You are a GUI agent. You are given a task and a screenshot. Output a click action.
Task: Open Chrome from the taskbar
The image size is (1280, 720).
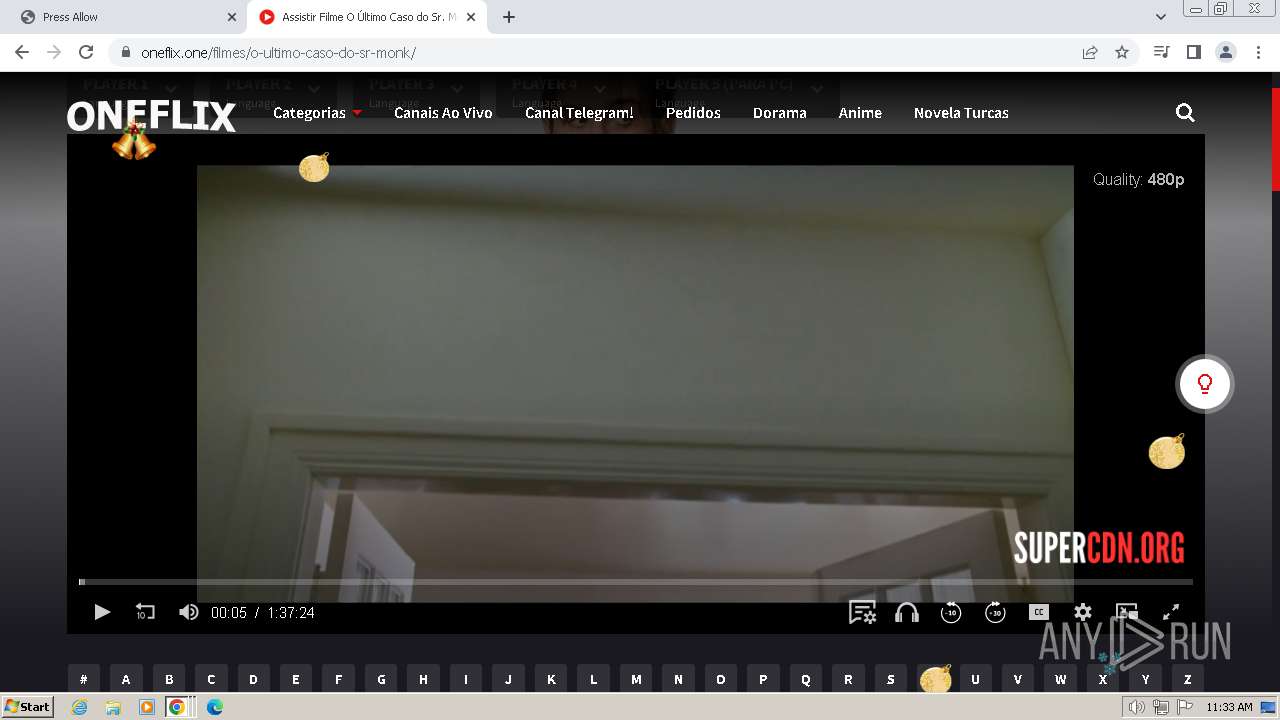(x=177, y=707)
